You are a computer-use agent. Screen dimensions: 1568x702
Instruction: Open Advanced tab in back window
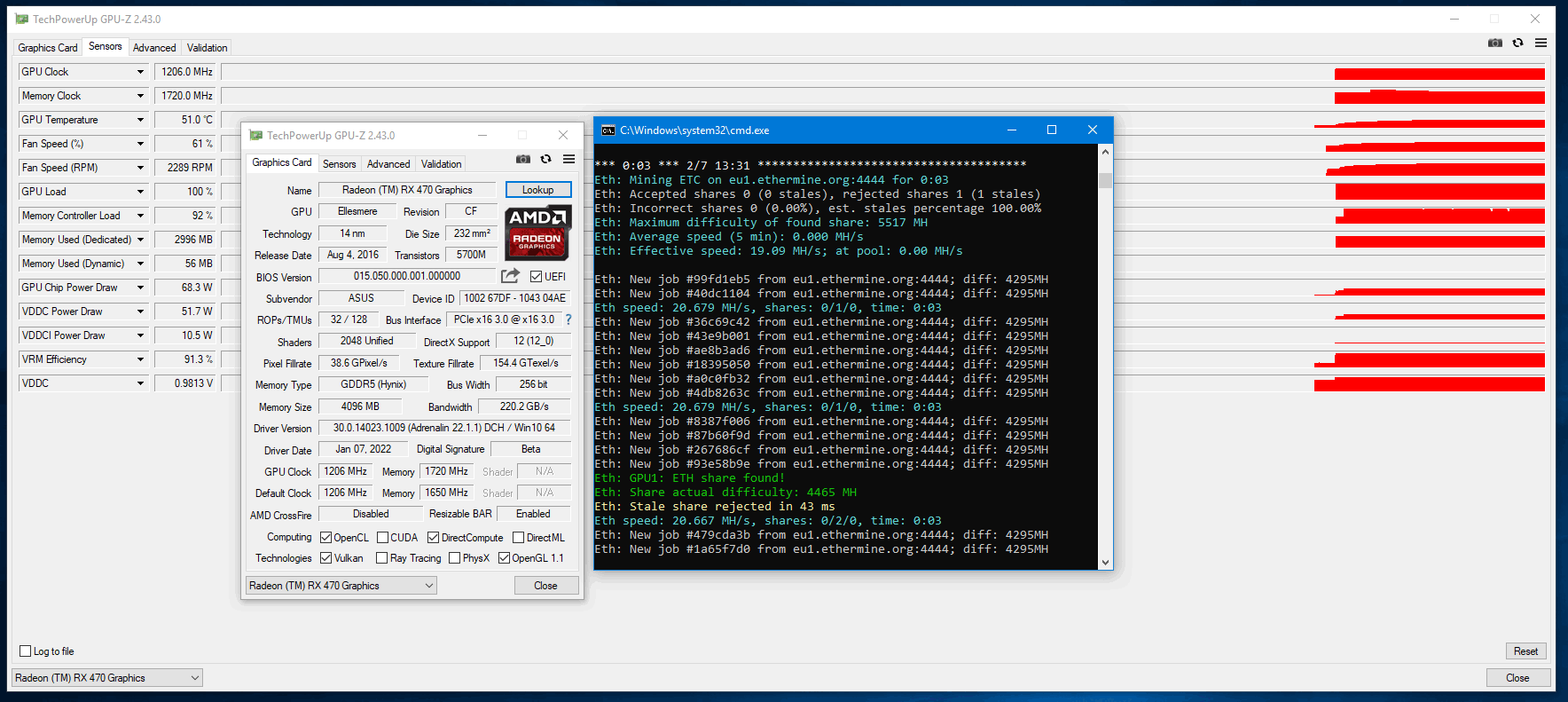(154, 48)
